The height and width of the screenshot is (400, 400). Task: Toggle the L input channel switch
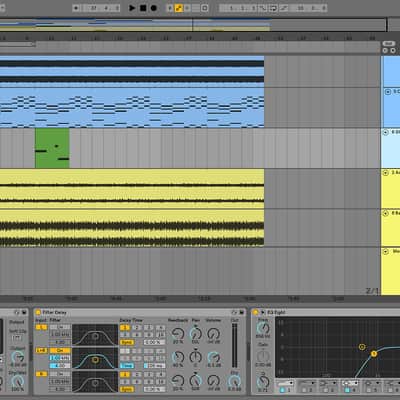(41, 327)
